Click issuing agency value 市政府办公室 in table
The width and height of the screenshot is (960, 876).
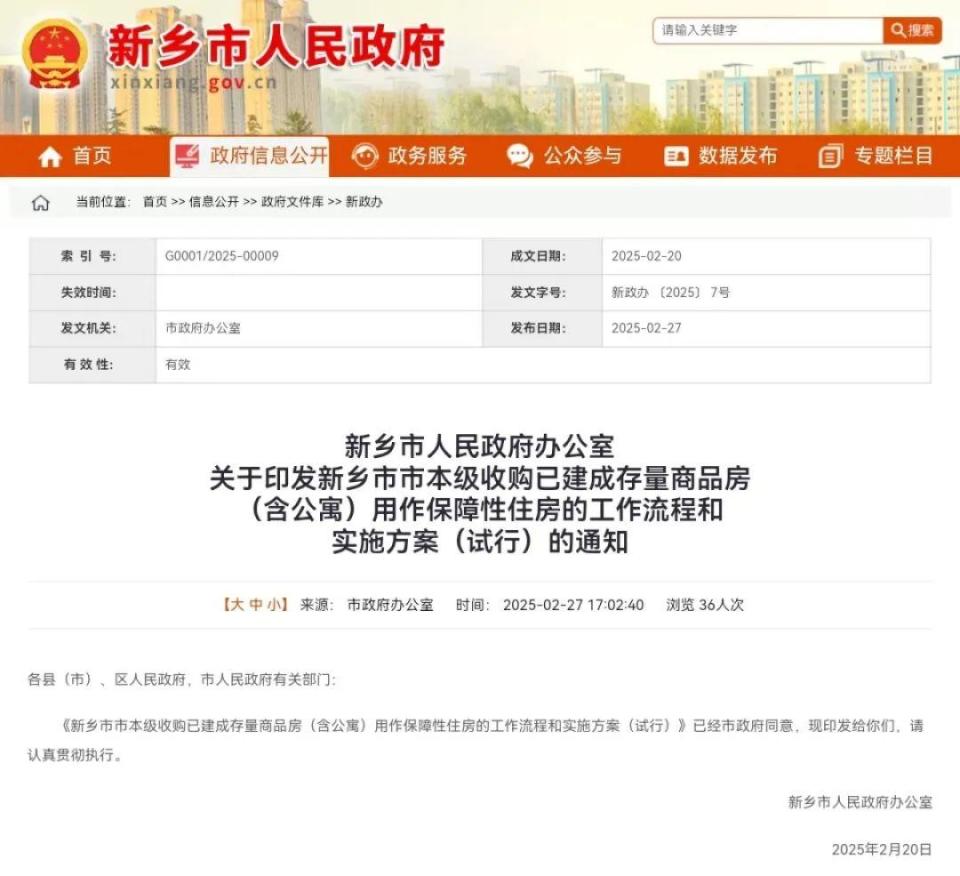coord(203,328)
